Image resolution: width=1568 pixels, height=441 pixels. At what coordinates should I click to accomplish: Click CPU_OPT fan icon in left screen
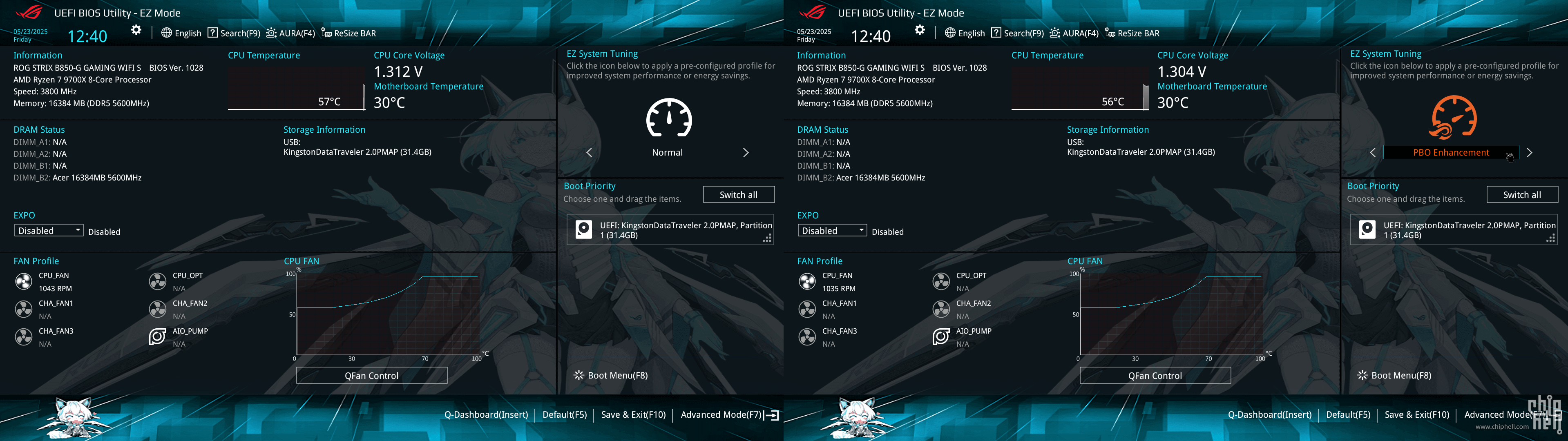(x=158, y=281)
